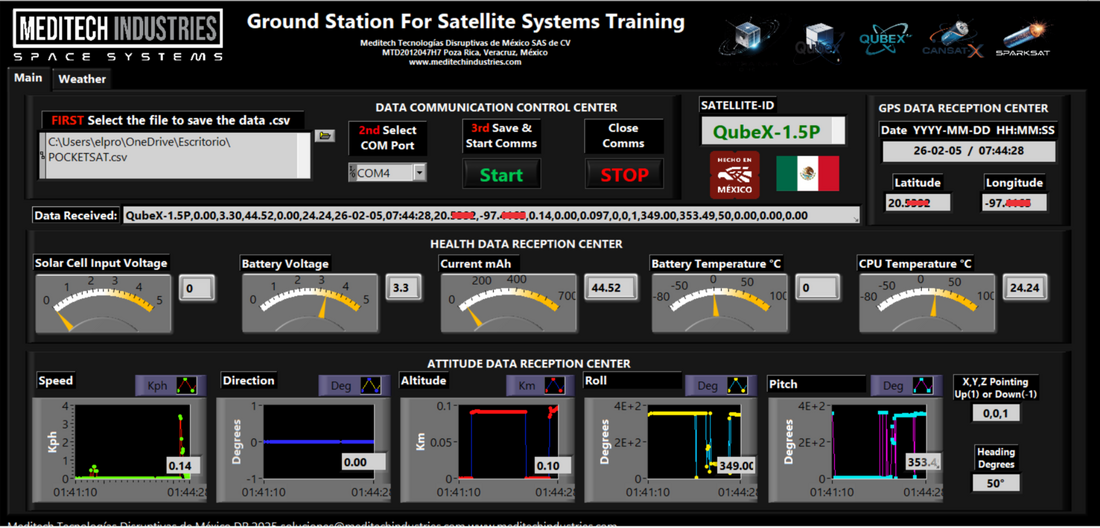
Task: Click the Mexican flag image
Action: (x=807, y=173)
